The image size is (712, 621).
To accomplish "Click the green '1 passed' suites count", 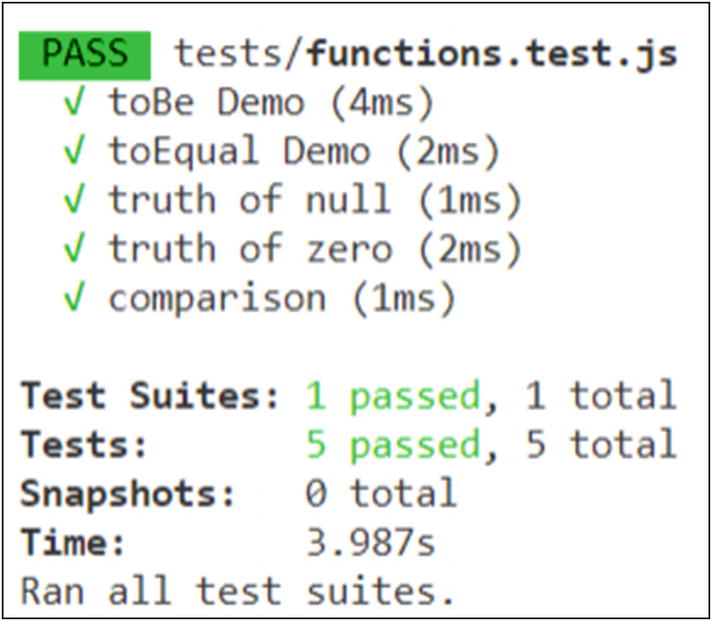I will 394,396.
